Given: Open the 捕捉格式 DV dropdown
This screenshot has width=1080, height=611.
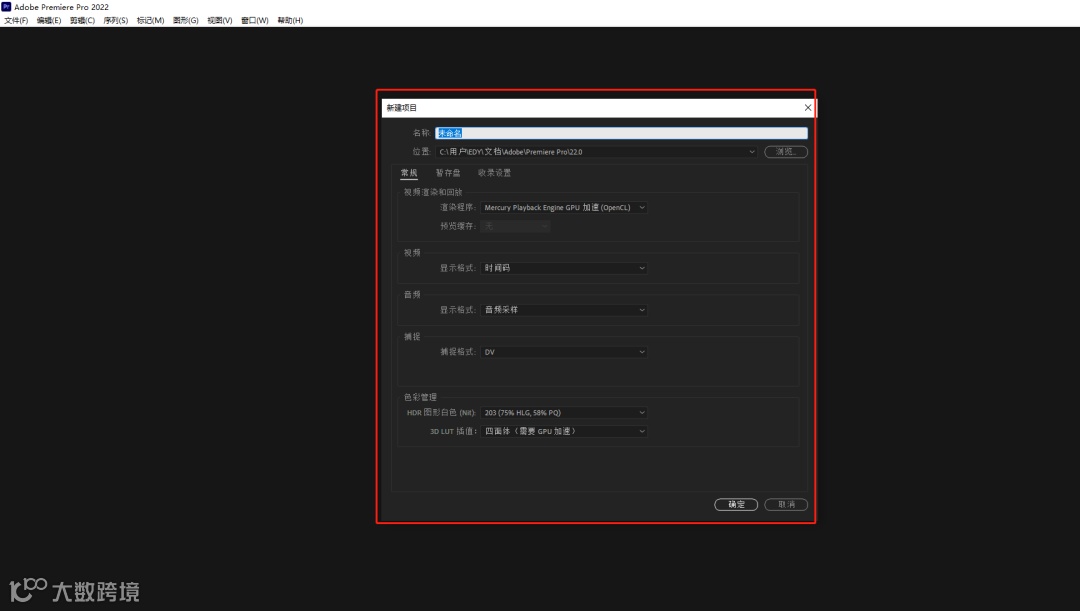Looking at the screenshot, I should [563, 352].
